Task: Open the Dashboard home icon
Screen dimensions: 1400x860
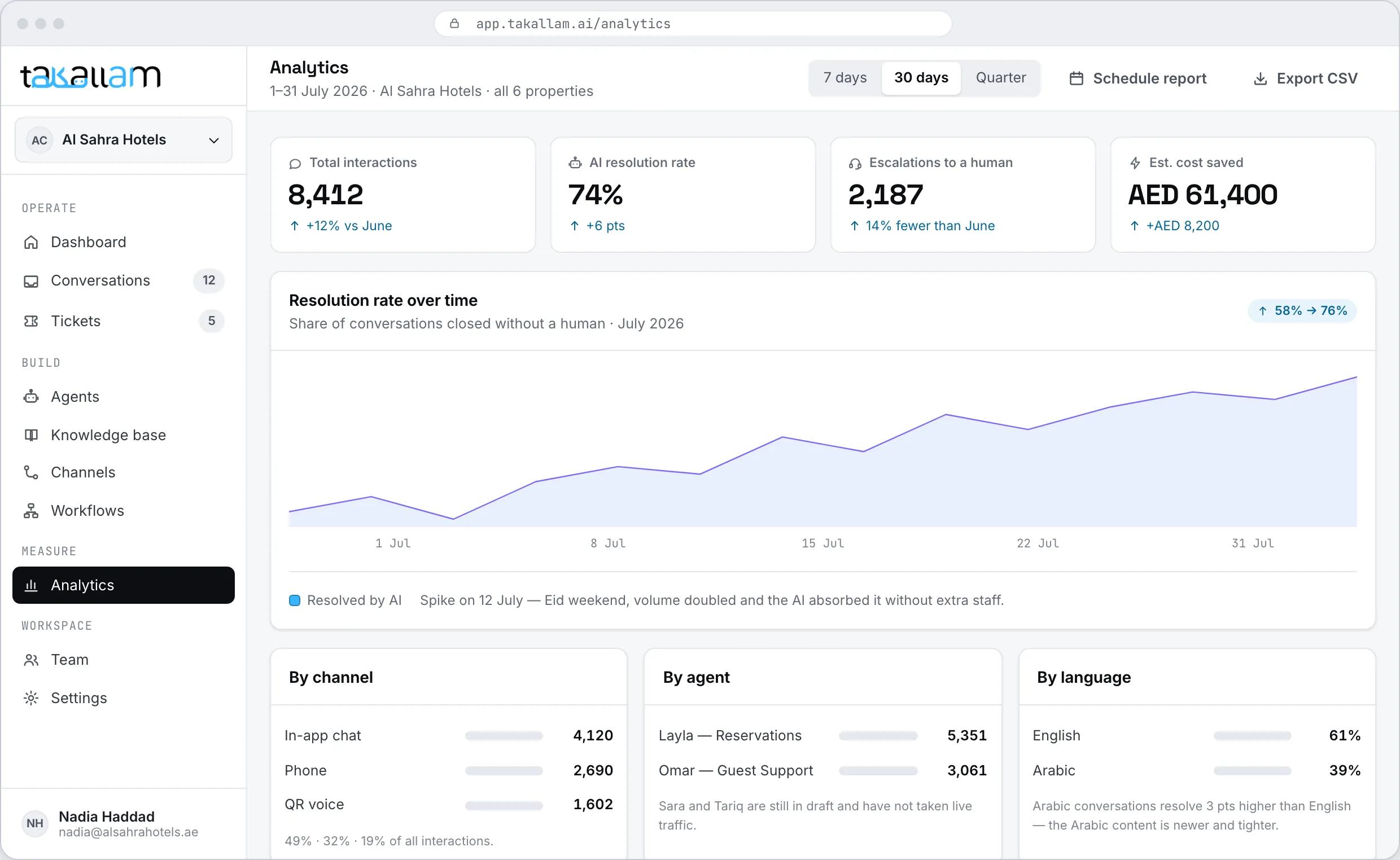Action: click(x=30, y=242)
